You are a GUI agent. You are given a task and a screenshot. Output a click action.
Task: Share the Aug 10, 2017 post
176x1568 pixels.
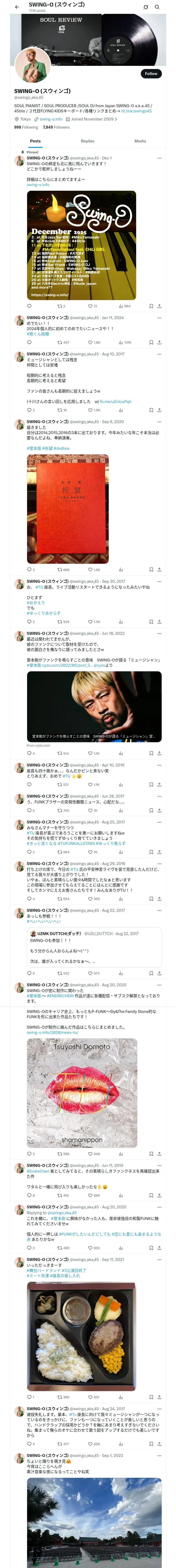click(159, 410)
